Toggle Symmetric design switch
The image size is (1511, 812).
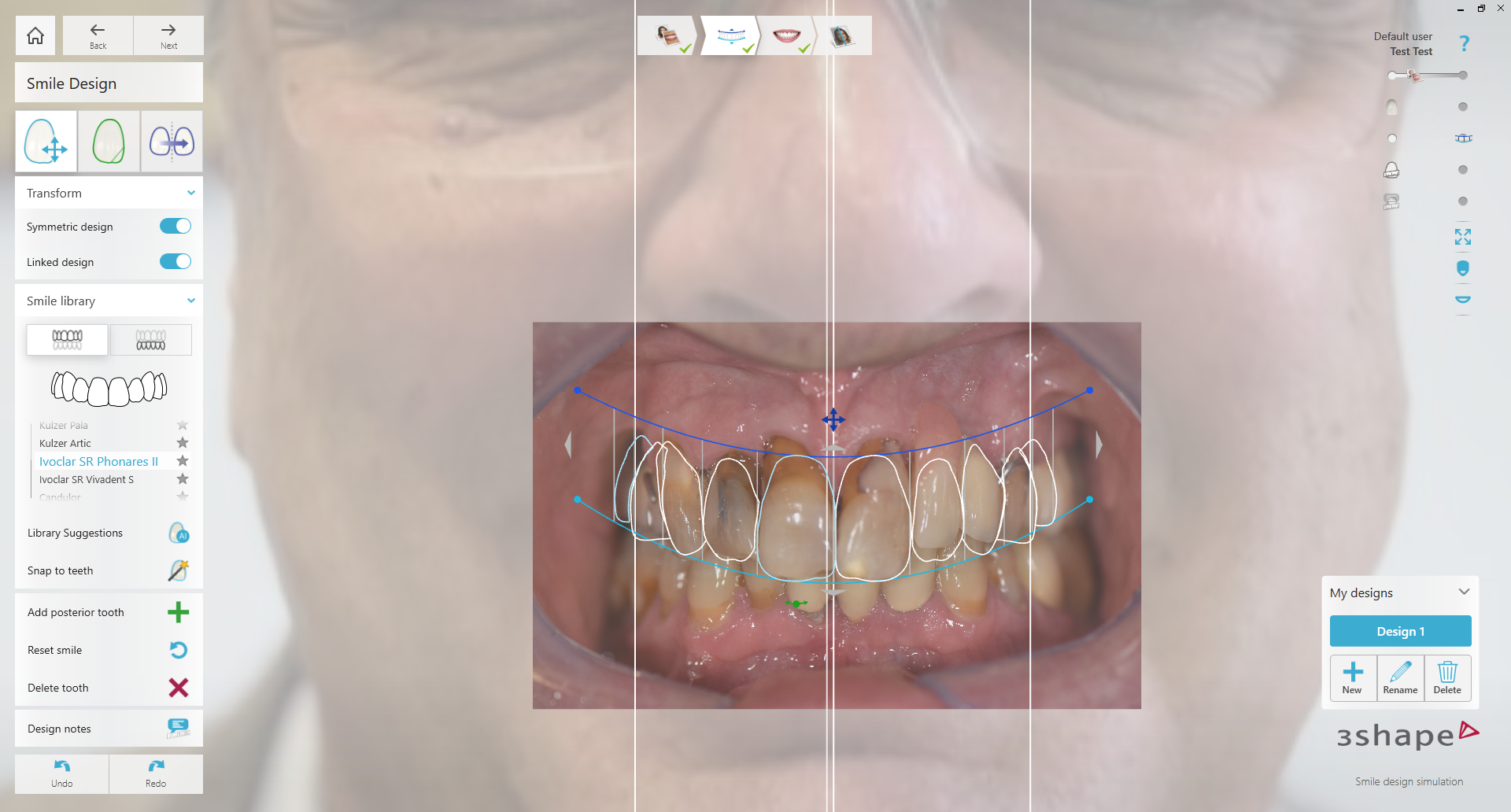click(175, 227)
